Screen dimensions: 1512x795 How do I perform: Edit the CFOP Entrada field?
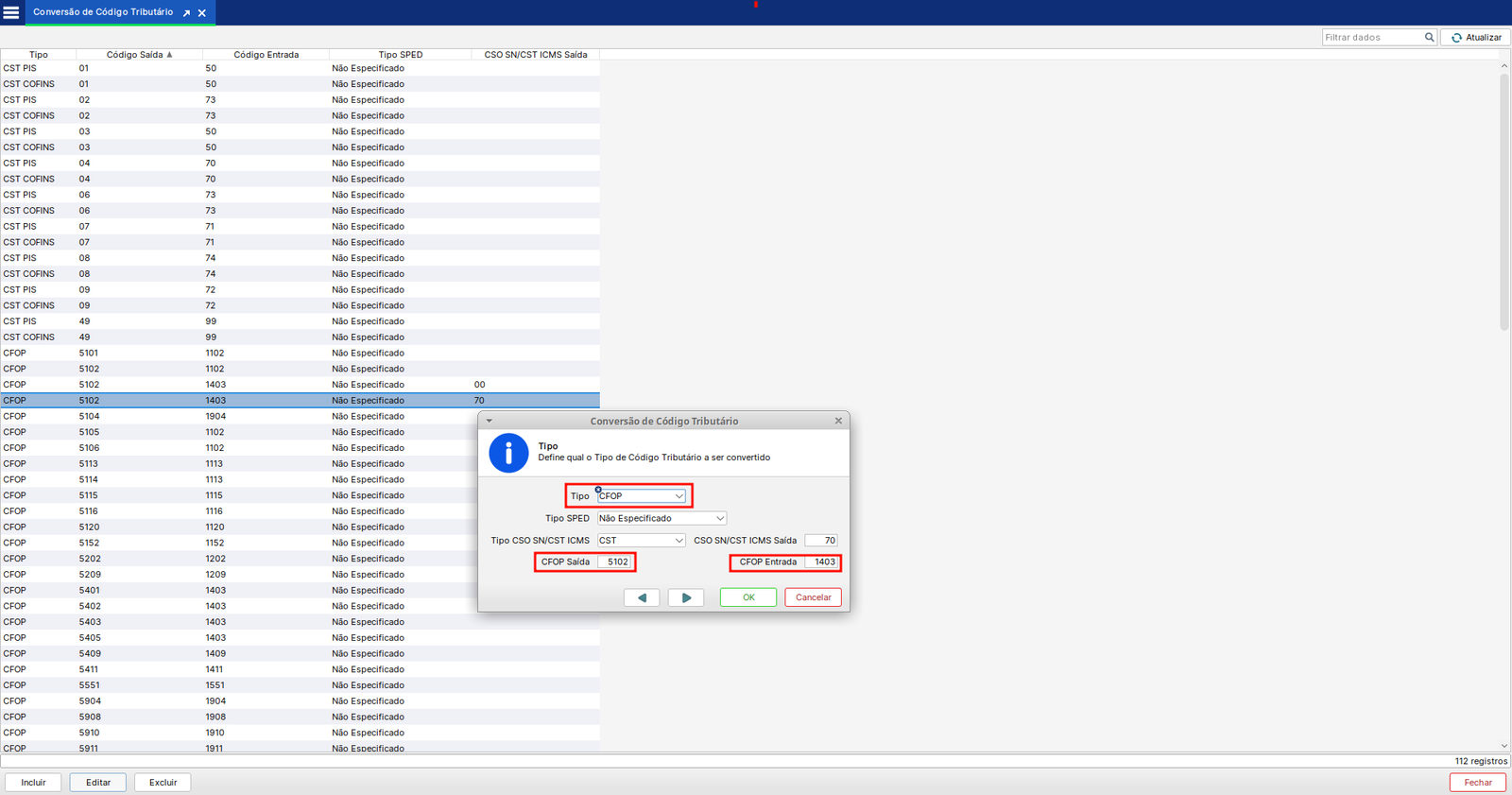tap(821, 562)
